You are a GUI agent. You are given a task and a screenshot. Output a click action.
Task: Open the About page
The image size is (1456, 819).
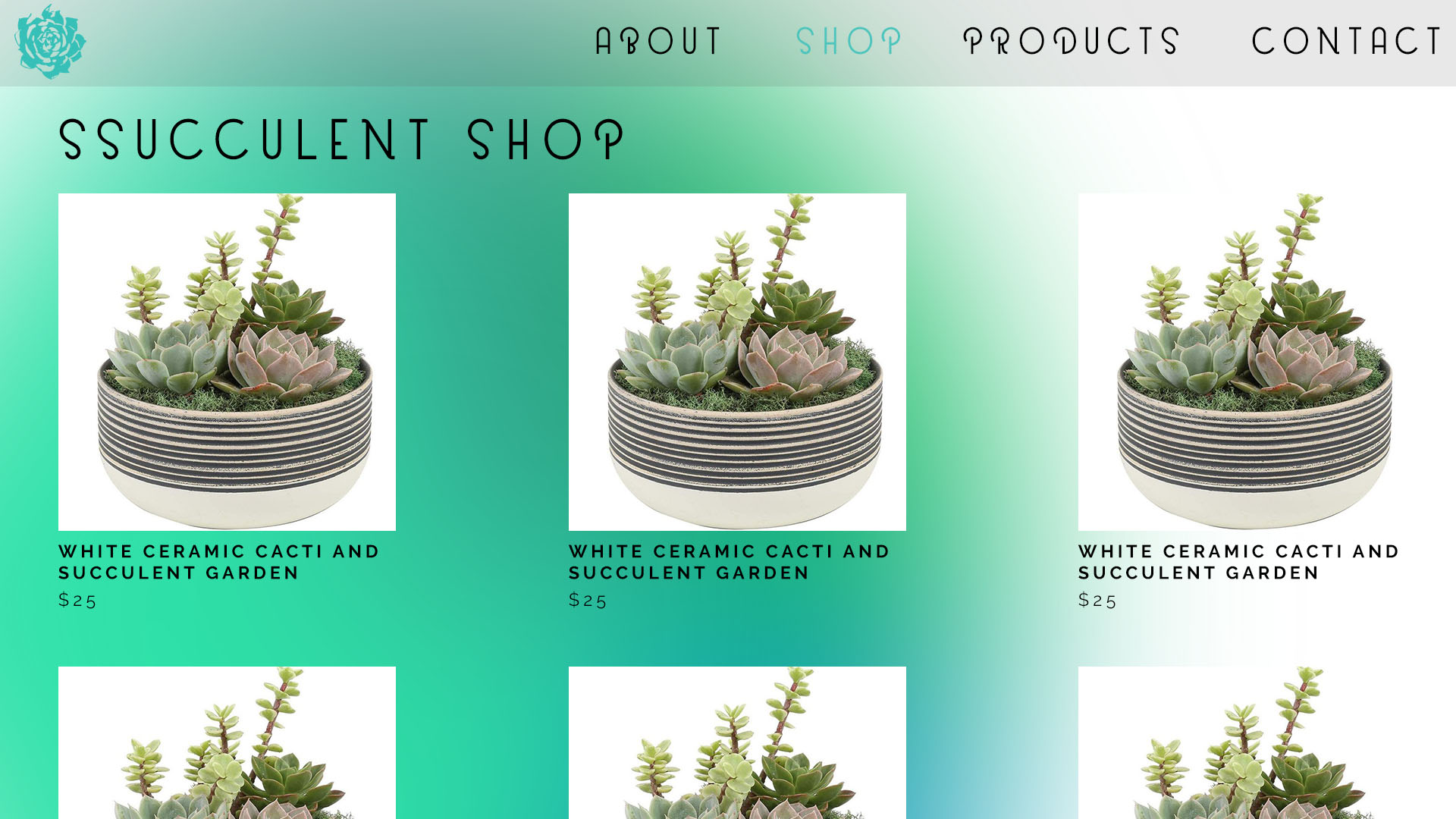(x=658, y=41)
